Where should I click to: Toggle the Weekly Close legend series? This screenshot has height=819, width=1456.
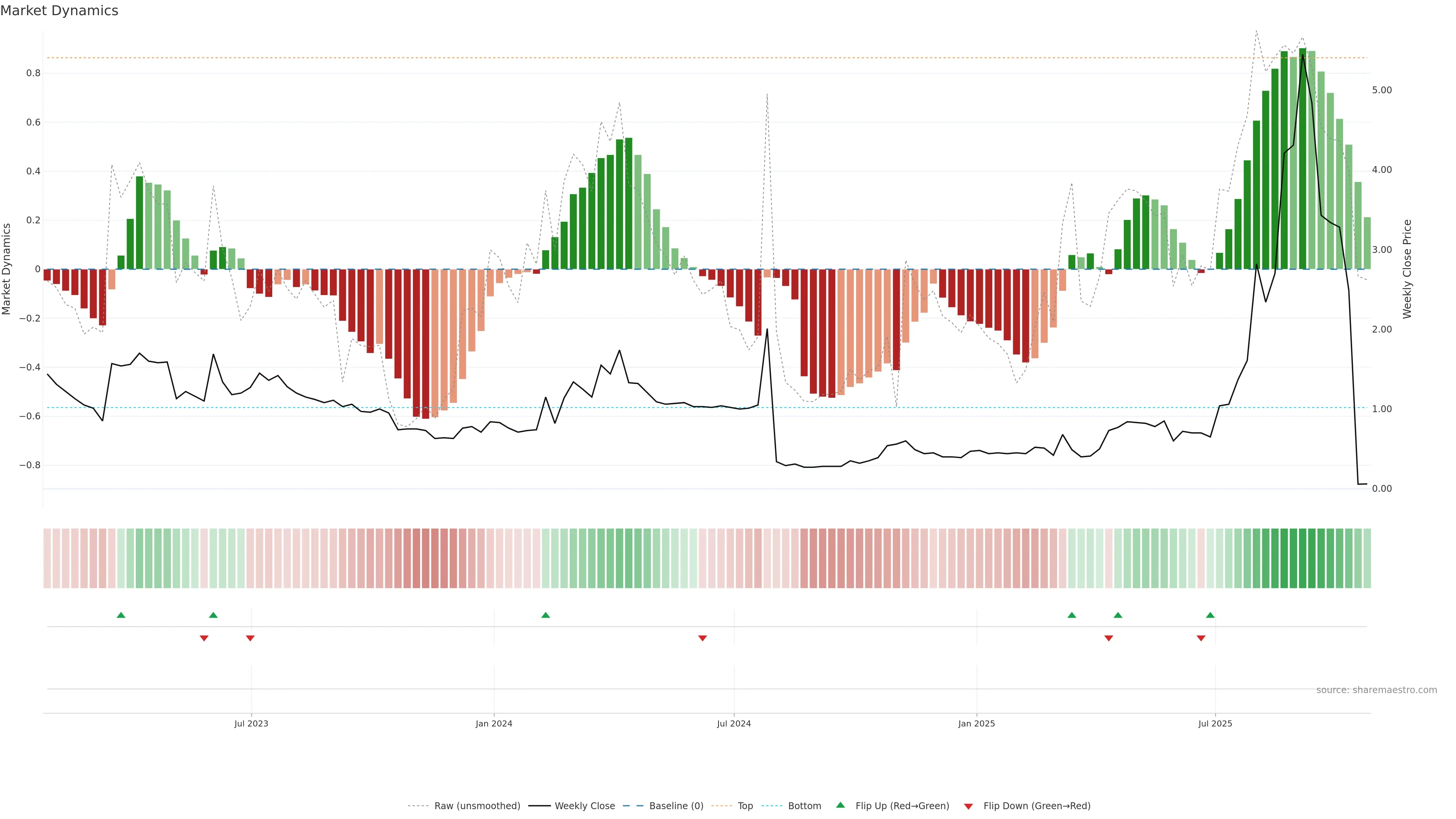tap(584, 806)
